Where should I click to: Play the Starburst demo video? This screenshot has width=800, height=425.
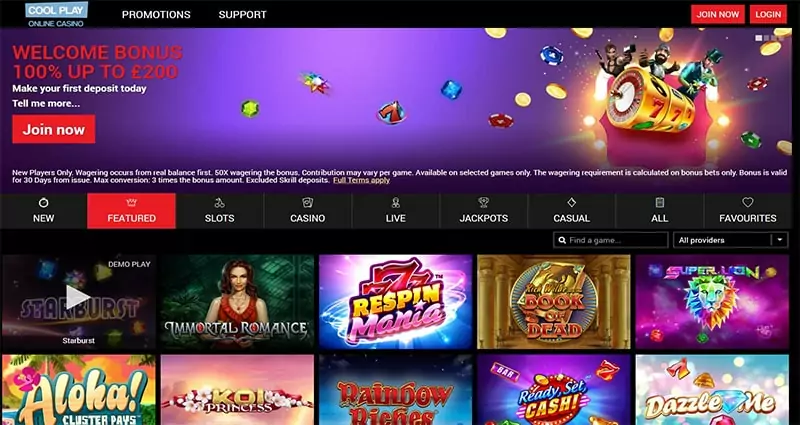78,297
